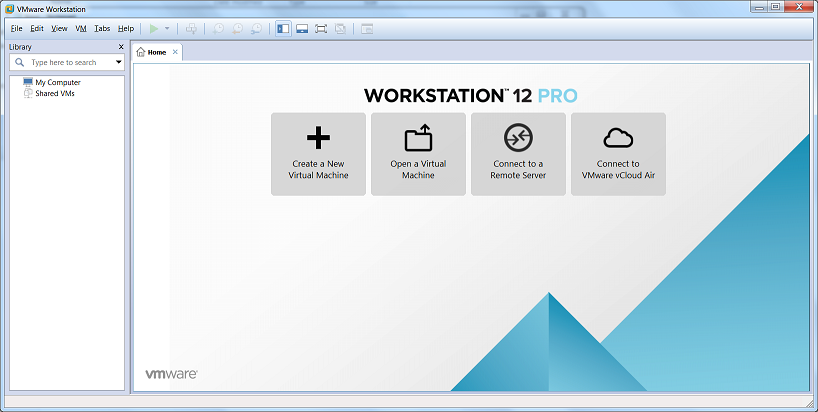The width and height of the screenshot is (818, 412).
Task: Close the Home tab
Action: point(175,52)
